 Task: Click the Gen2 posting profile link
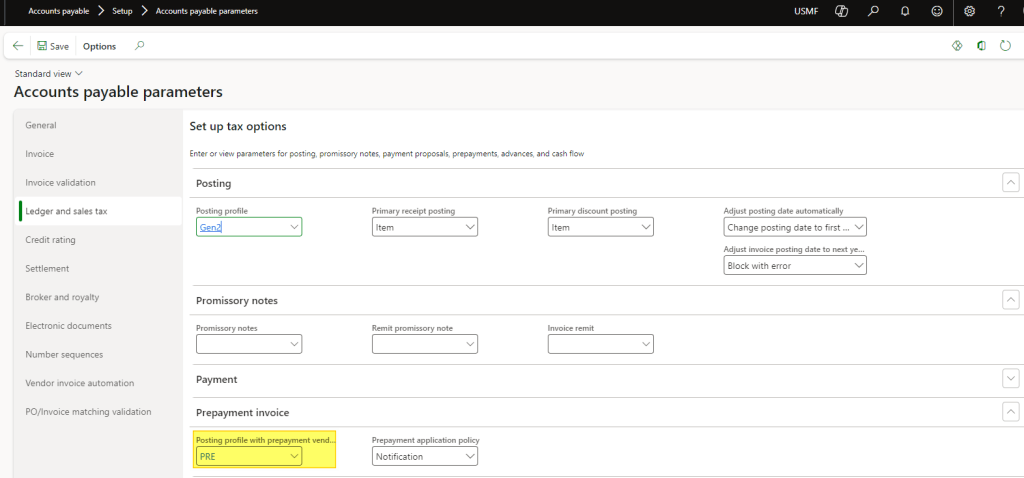coord(211,228)
